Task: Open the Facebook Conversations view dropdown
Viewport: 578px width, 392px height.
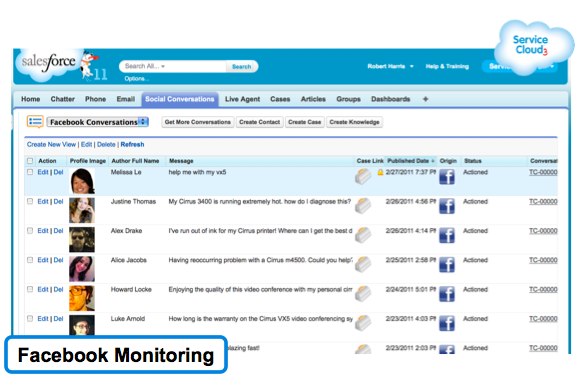Action: (x=98, y=122)
